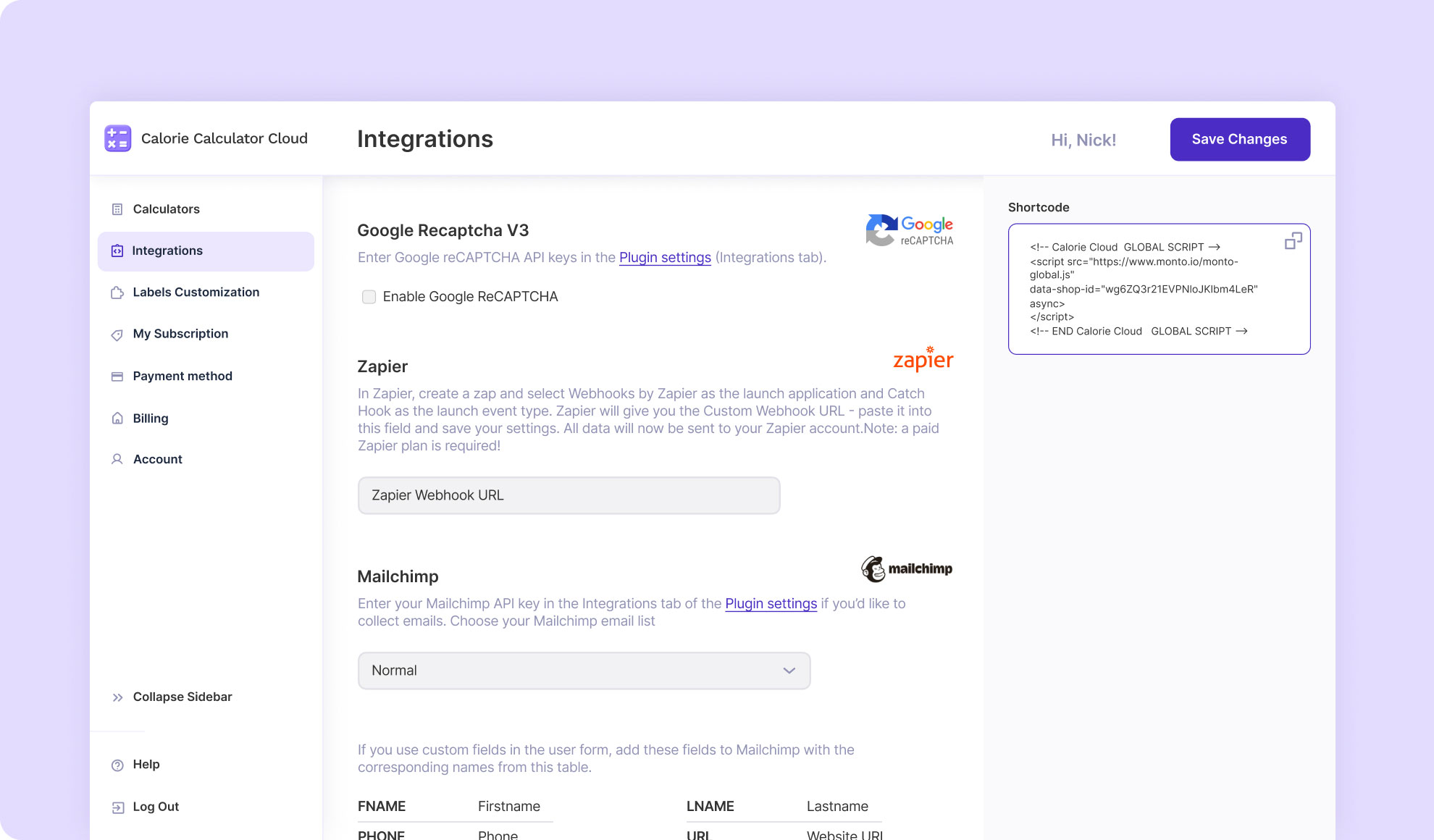Click the Google Recaptcha V3 heading
This screenshot has width=1434, height=840.
(x=443, y=230)
